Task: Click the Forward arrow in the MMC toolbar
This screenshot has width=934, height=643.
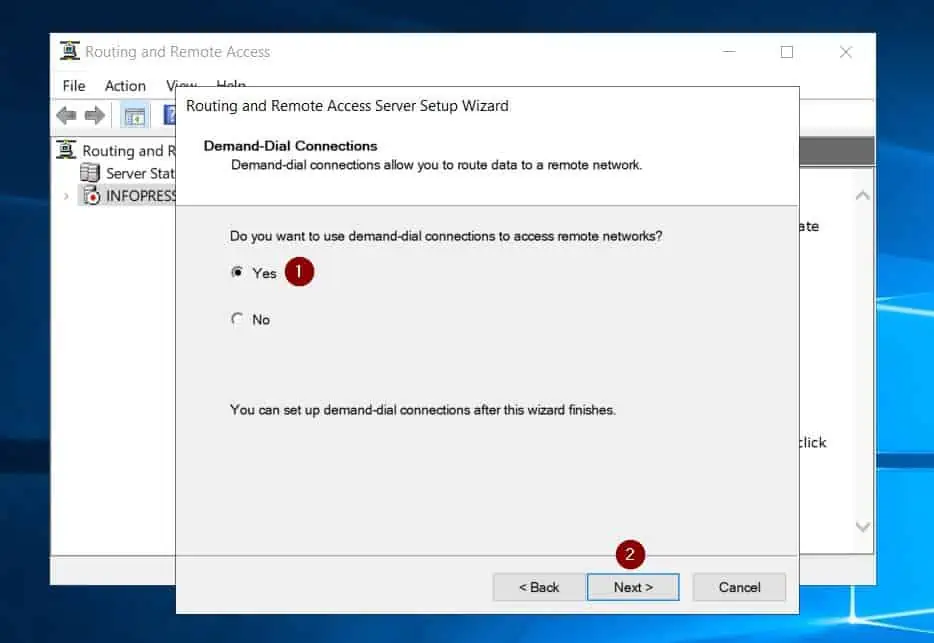Action: click(95, 116)
